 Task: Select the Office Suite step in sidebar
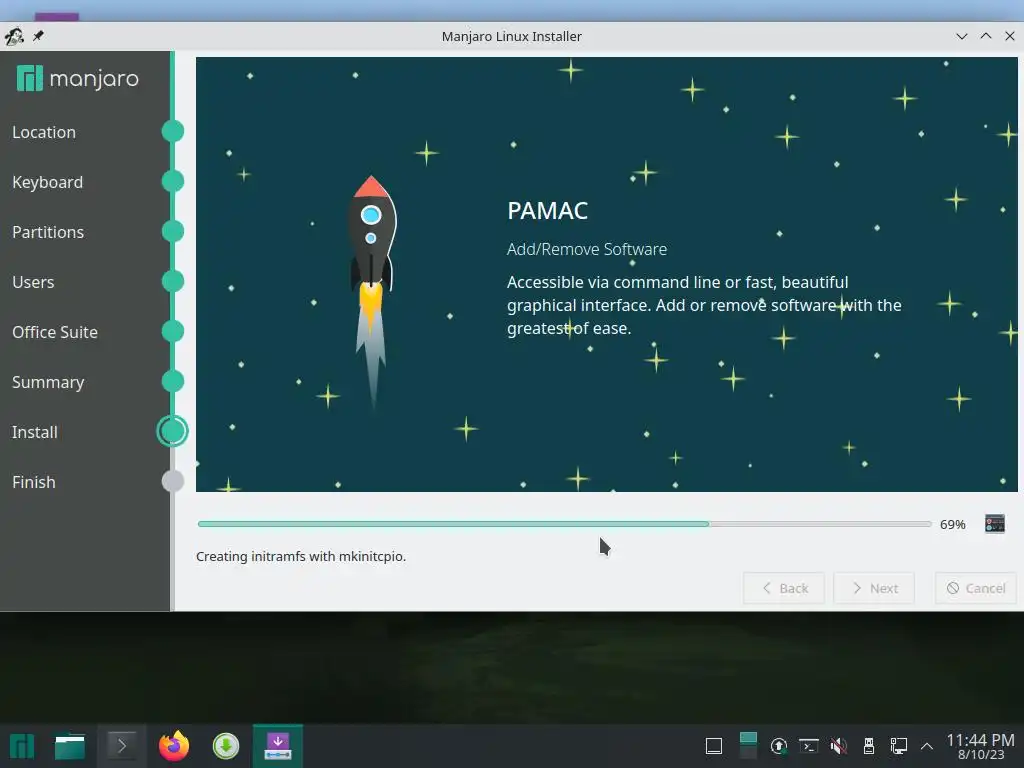pos(55,332)
